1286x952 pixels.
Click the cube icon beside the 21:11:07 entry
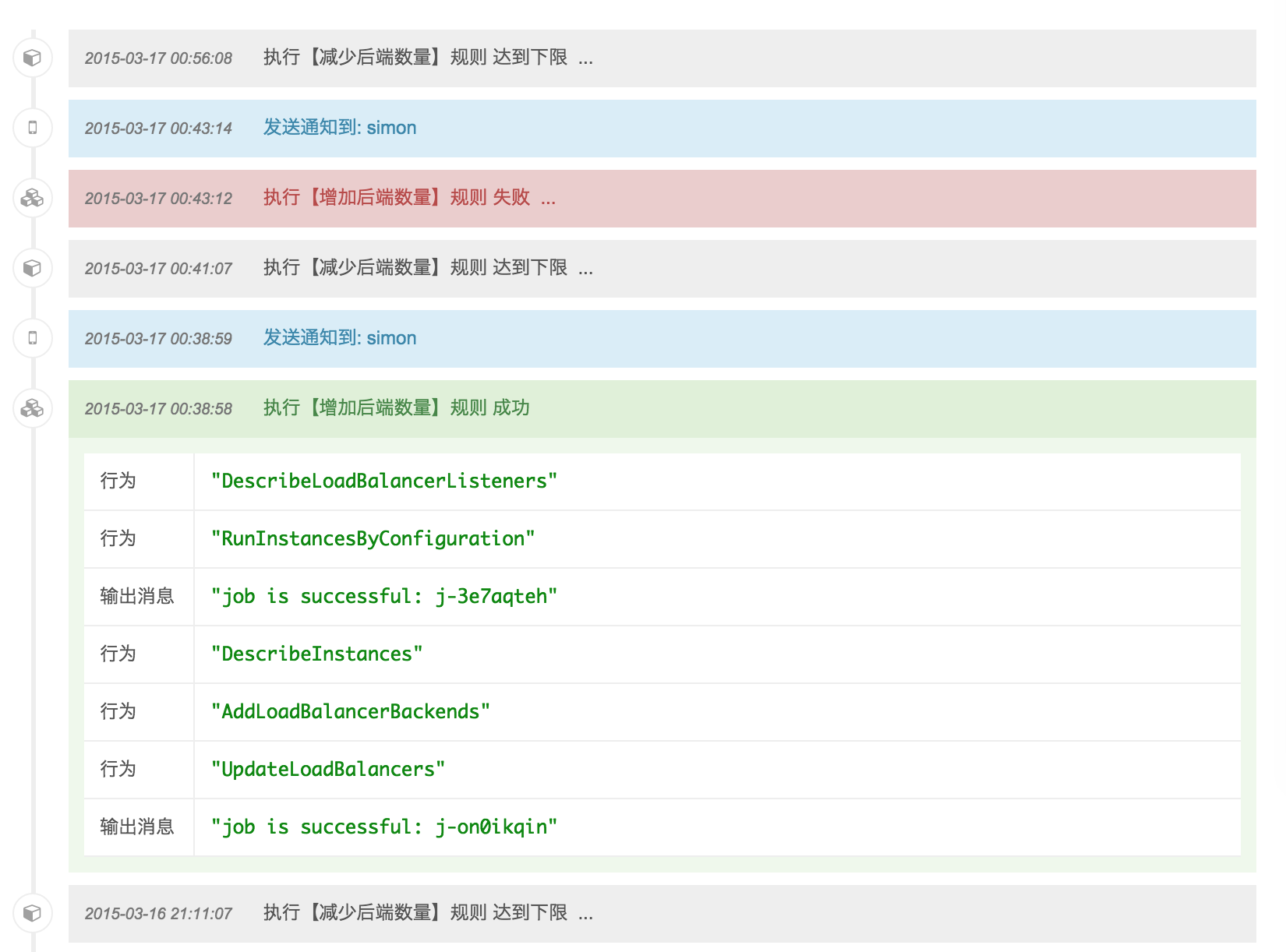[32, 912]
